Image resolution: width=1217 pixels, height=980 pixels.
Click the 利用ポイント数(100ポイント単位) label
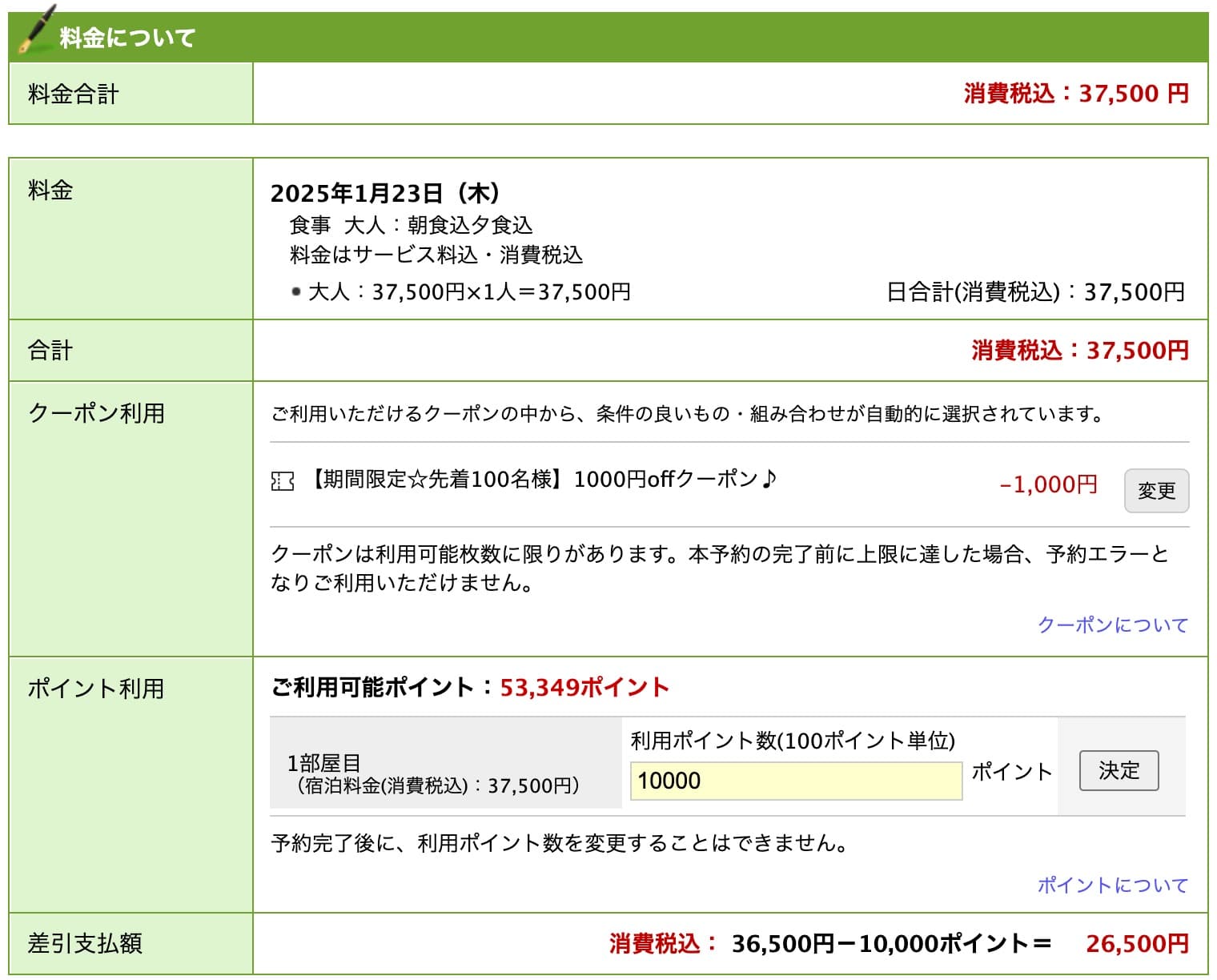click(793, 740)
